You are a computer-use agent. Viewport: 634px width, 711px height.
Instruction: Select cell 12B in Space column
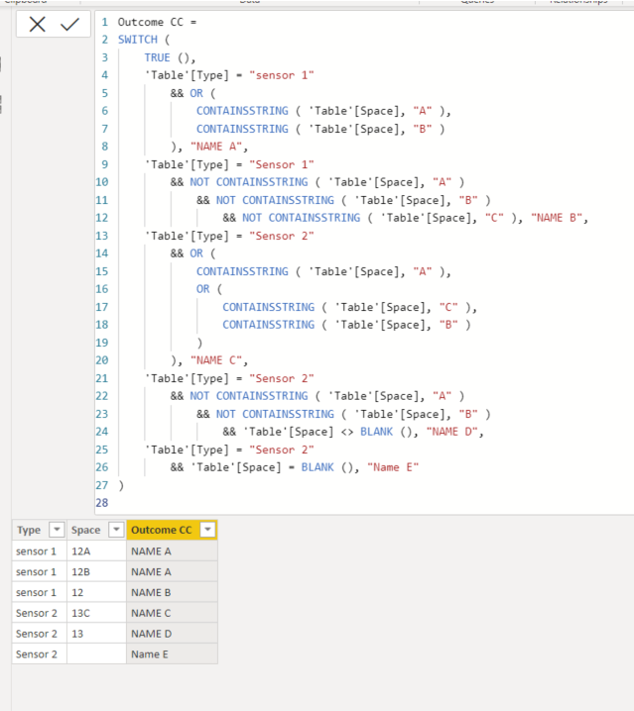[x=97, y=572]
